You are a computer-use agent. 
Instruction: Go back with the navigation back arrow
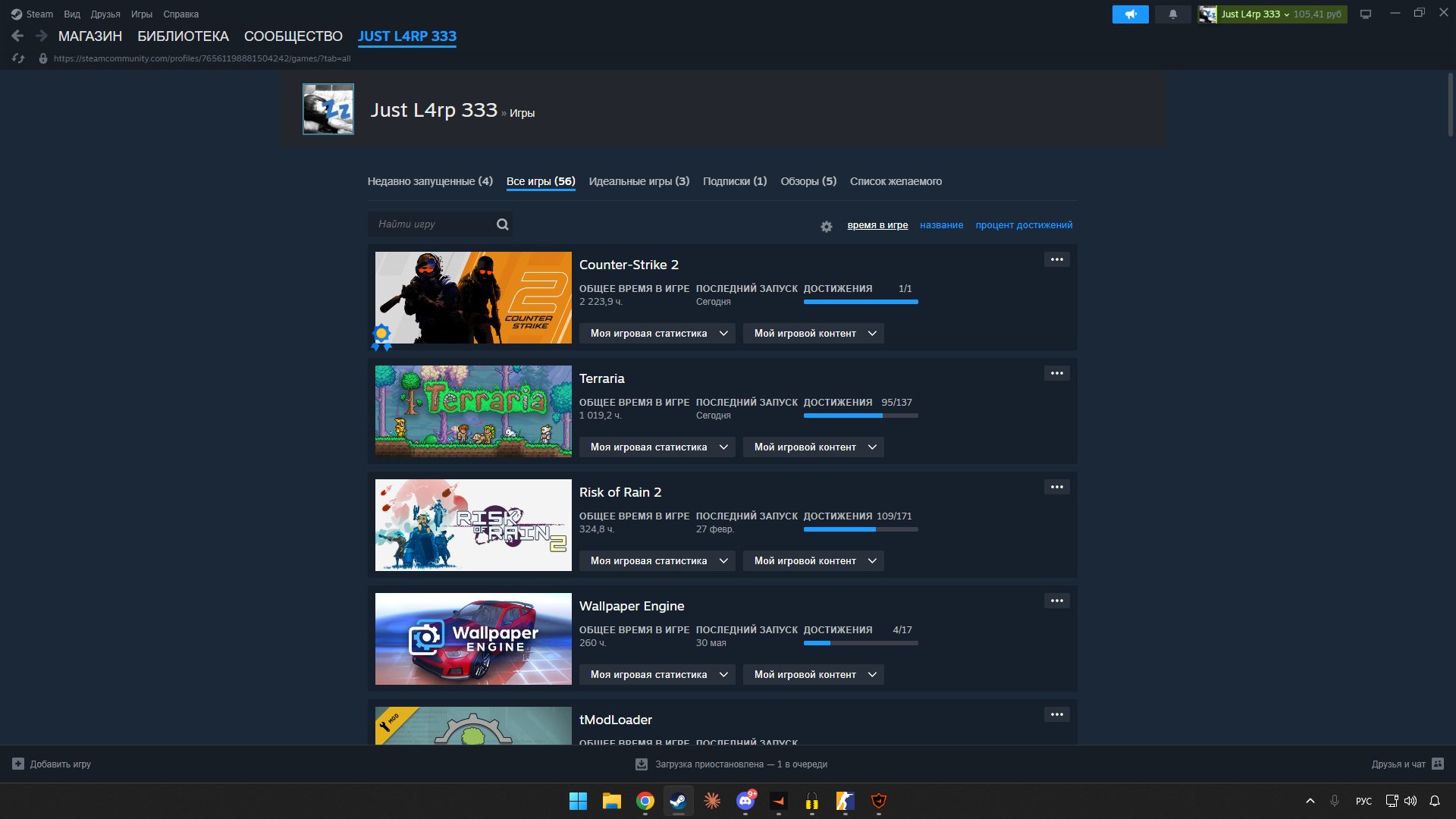[x=17, y=36]
